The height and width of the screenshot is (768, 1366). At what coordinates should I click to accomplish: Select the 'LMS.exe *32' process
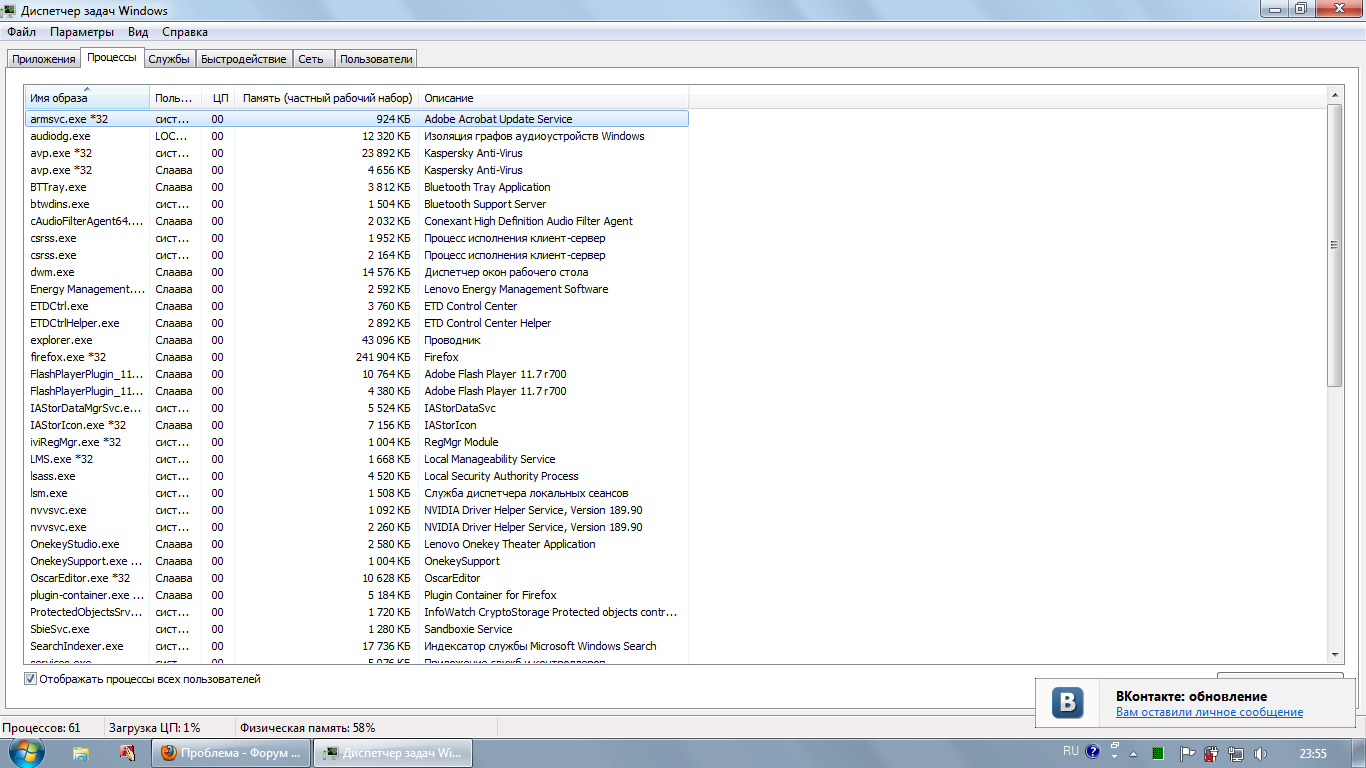pyautogui.click(x=356, y=459)
